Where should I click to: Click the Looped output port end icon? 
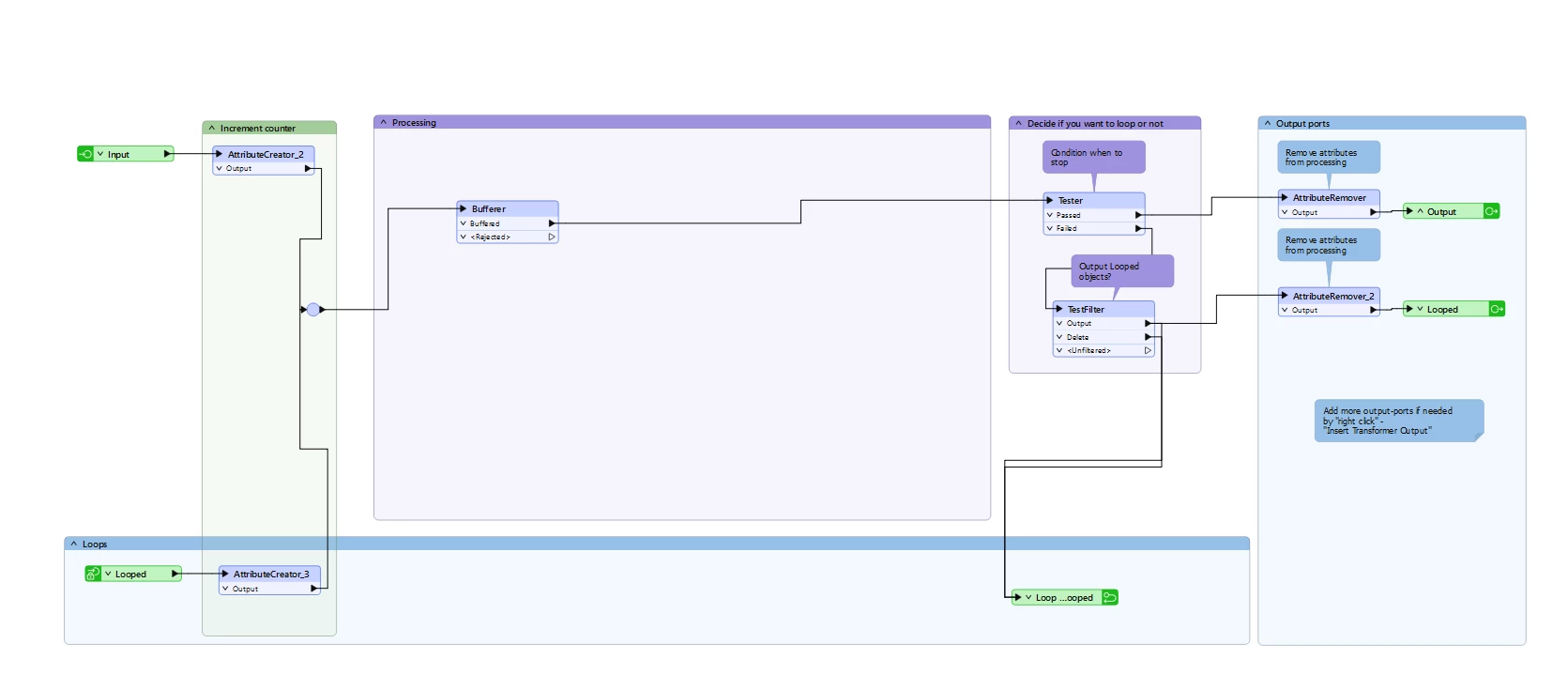tap(1497, 309)
